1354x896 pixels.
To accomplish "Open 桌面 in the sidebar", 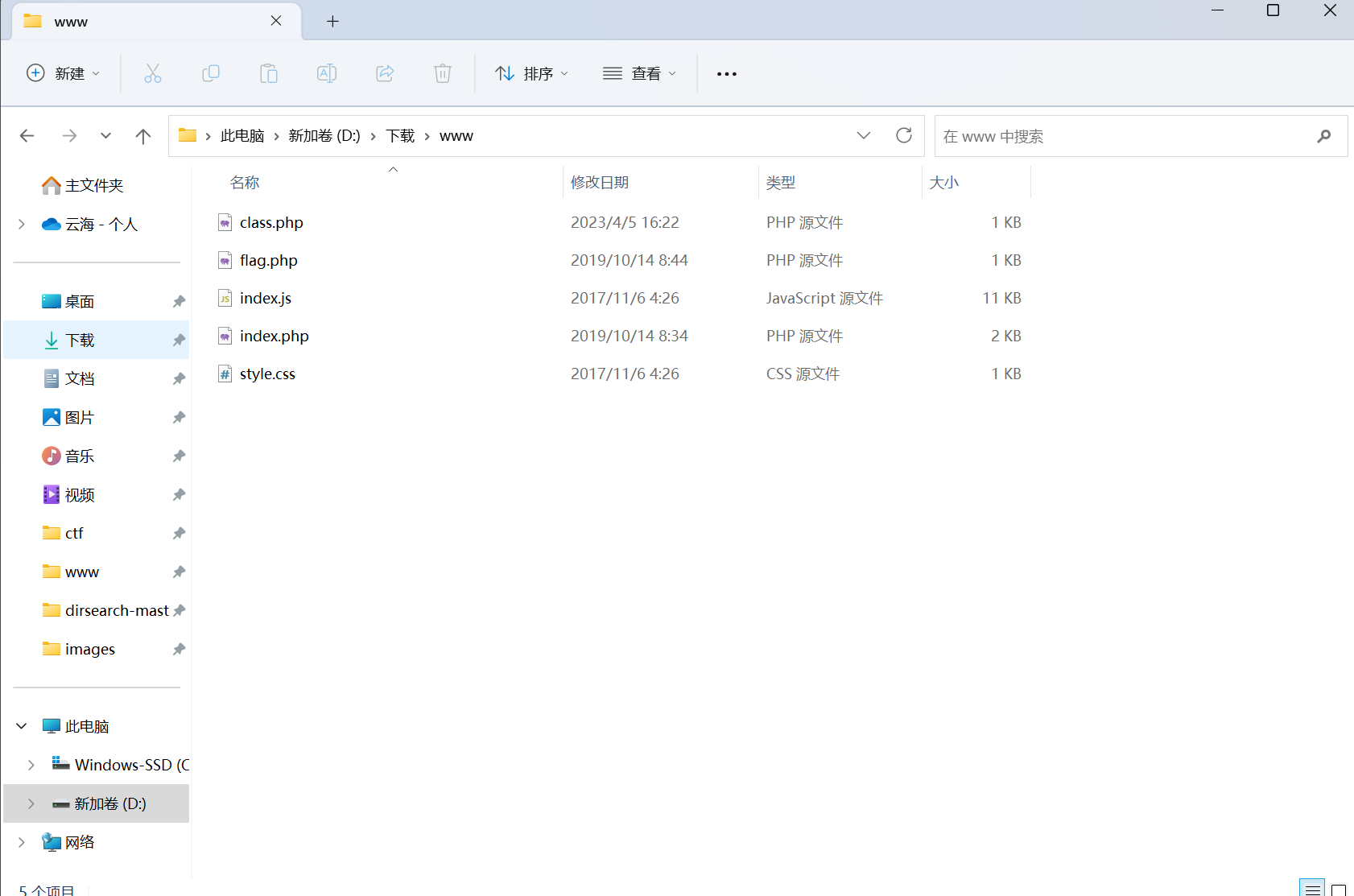I will 80,301.
